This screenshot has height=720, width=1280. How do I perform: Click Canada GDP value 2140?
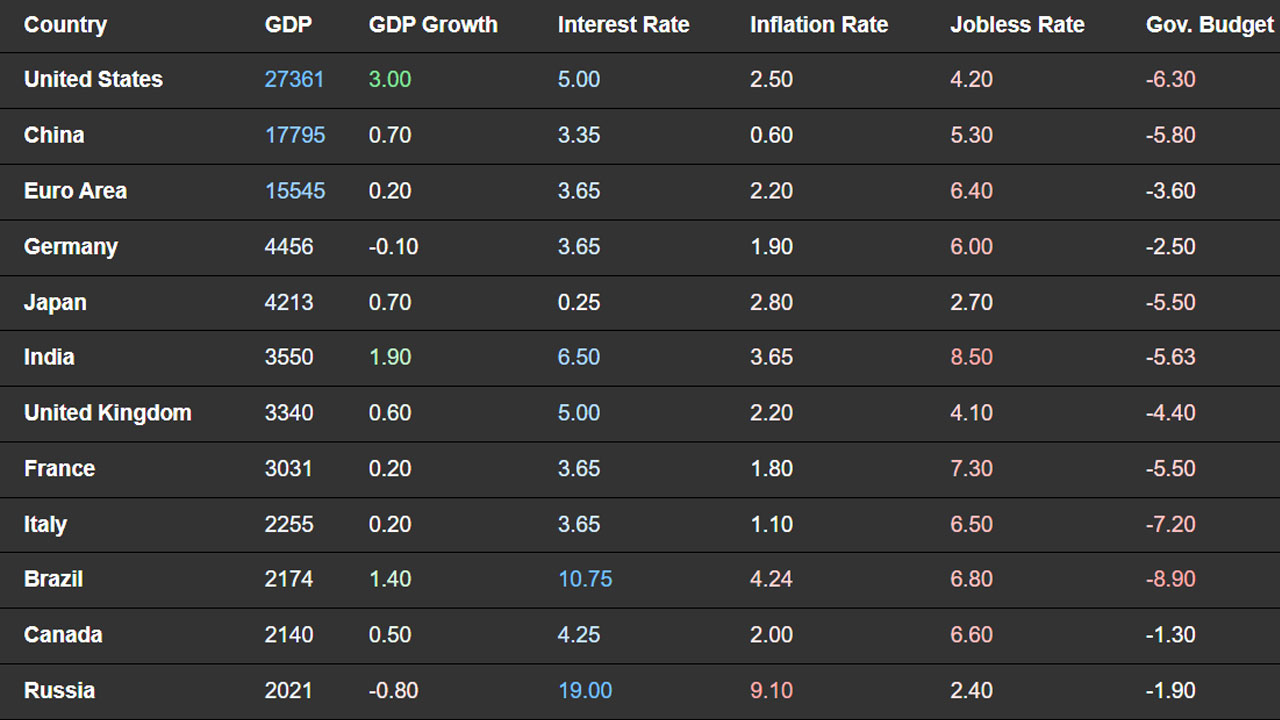click(x=289, y=635)
